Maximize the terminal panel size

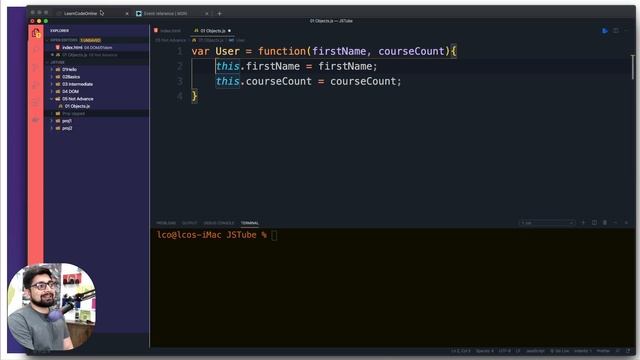(x=616, y=222)
